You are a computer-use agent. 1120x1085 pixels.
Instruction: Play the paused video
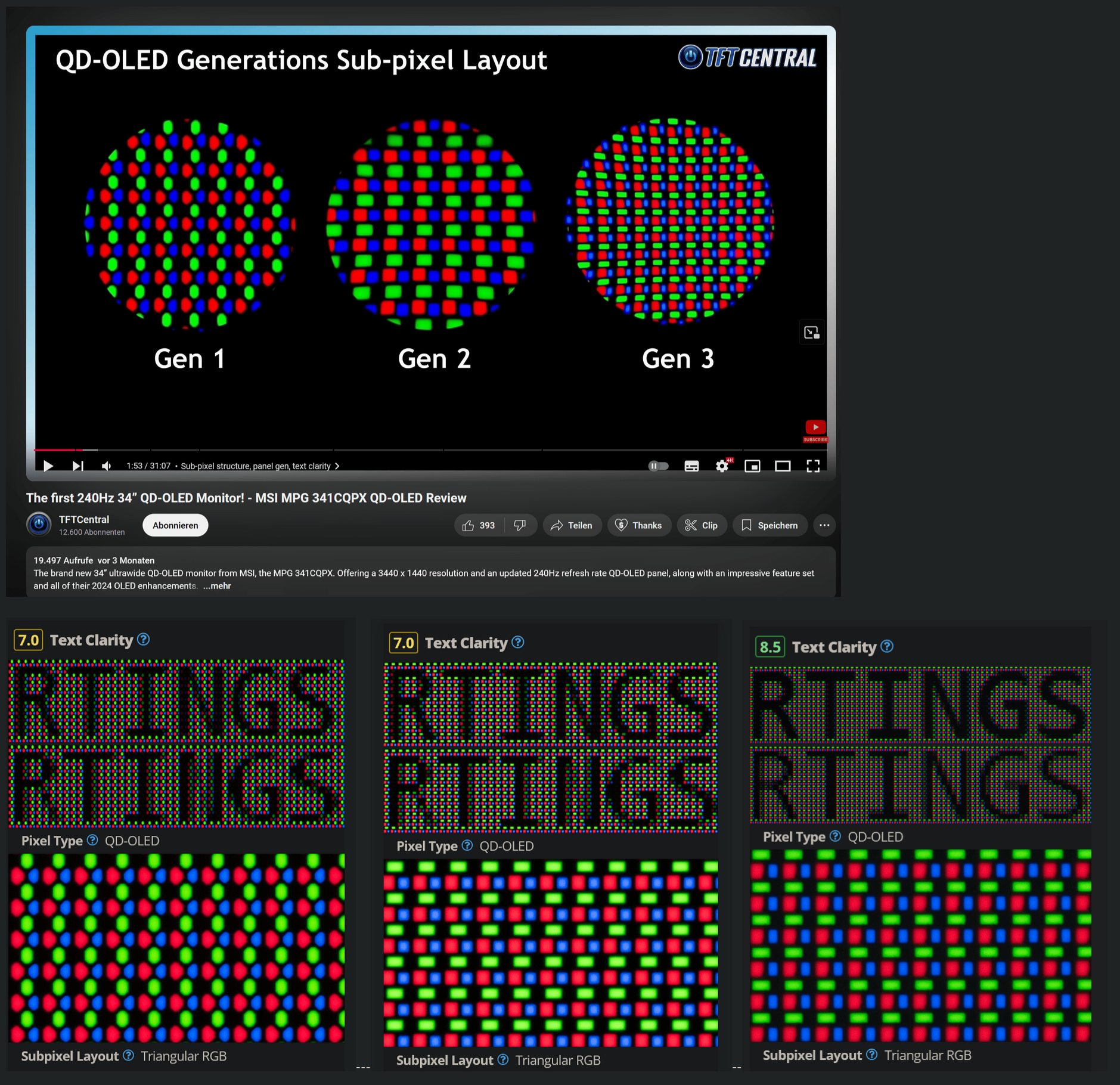pyautogui.click(x=48, y=466)
